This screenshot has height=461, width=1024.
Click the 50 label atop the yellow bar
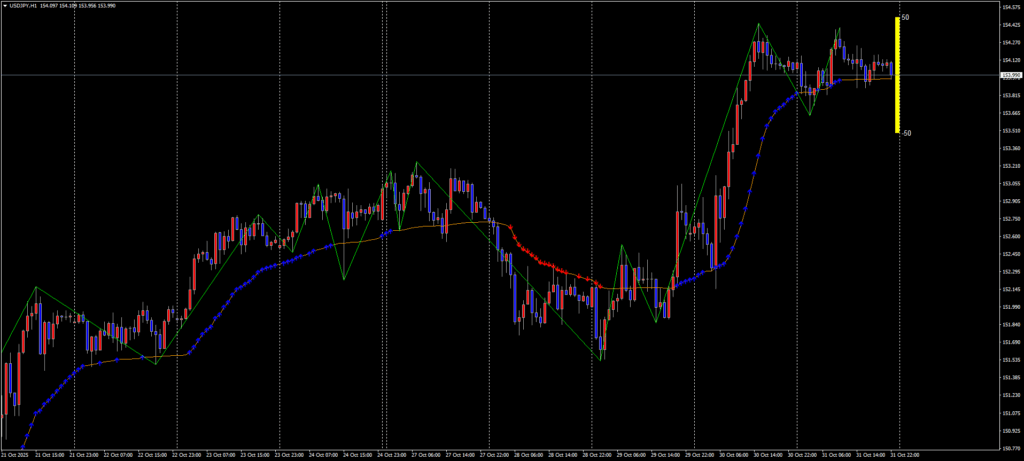coord(905,18)
